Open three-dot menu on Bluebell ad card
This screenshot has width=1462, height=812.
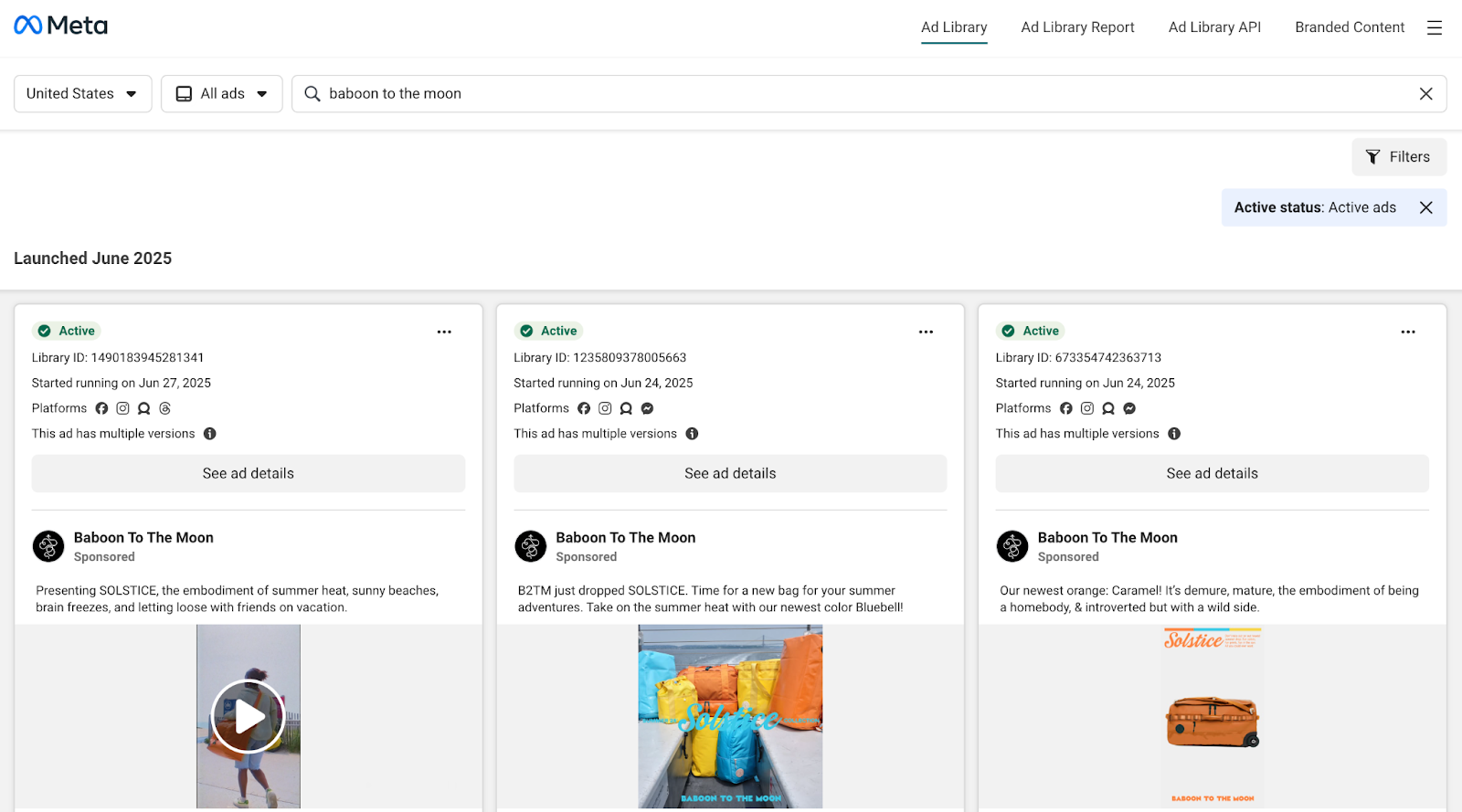(x=926, y=332)
